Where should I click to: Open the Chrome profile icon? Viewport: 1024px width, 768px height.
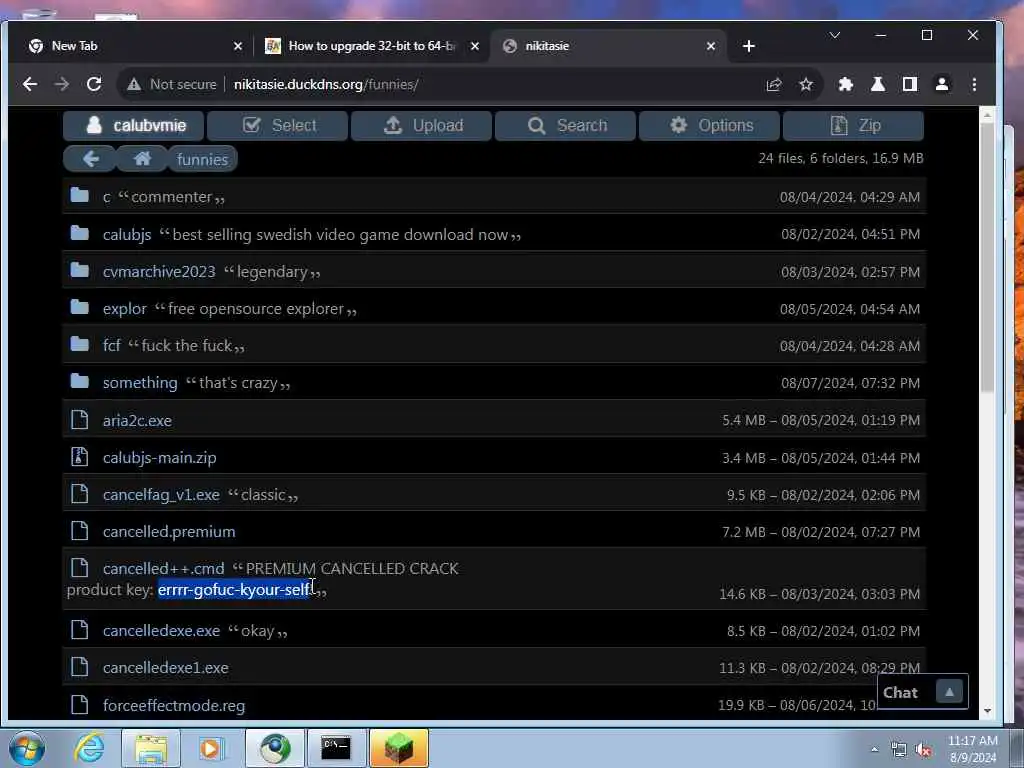(x=942, y=84)
